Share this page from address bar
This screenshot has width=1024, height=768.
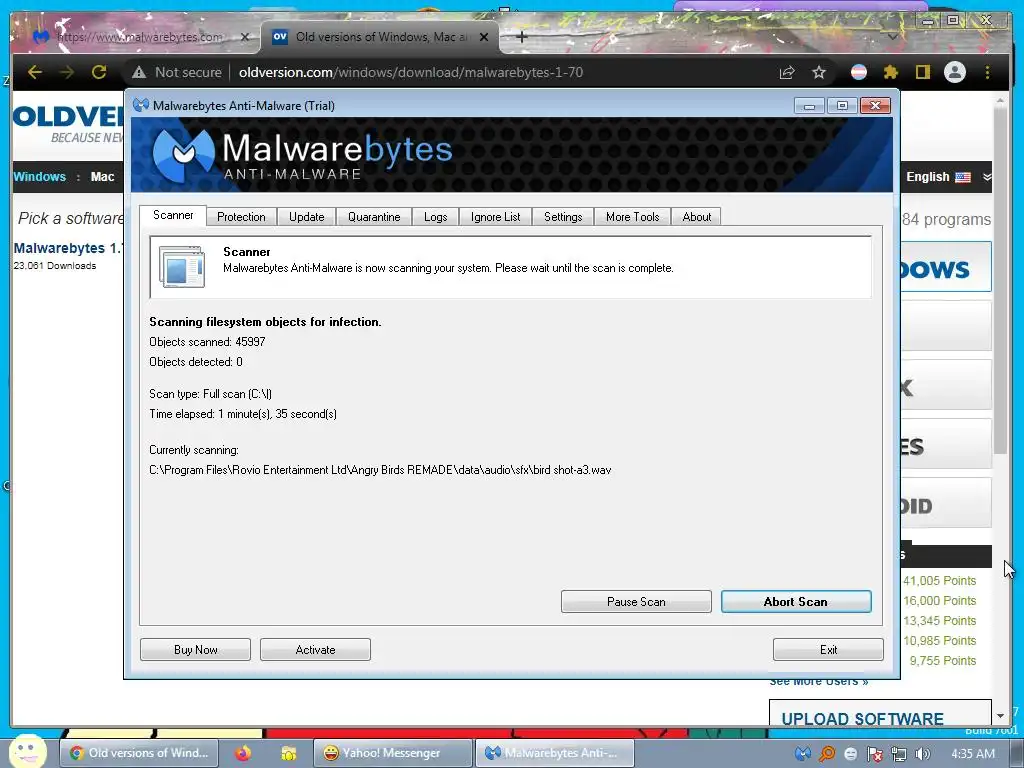(787, 72)
